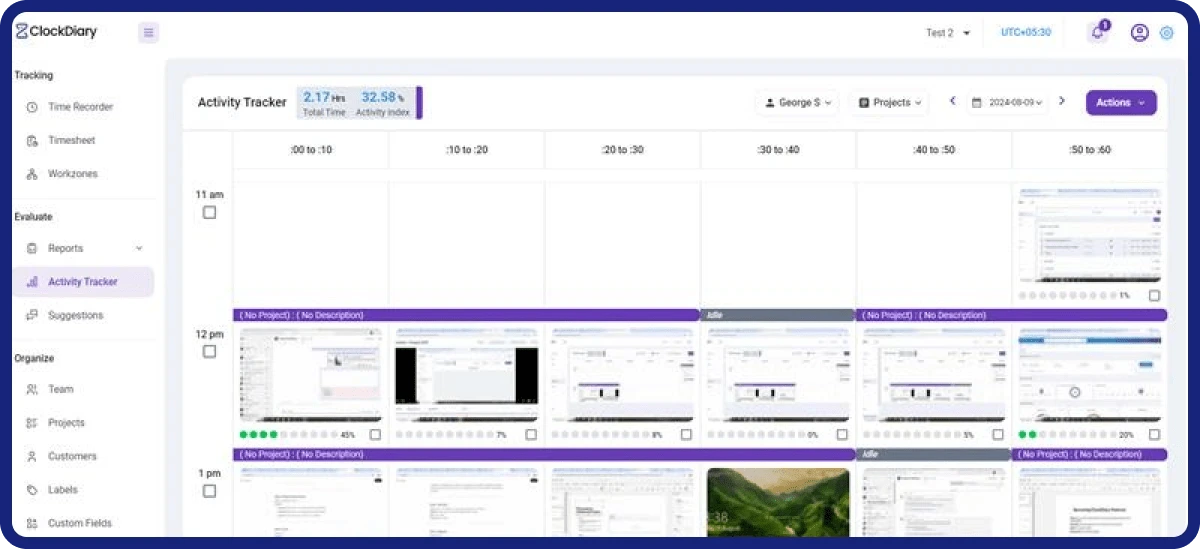Go to next date with right arrow
This screenshot has height=549, width=1200.
tap(1062, 101)
